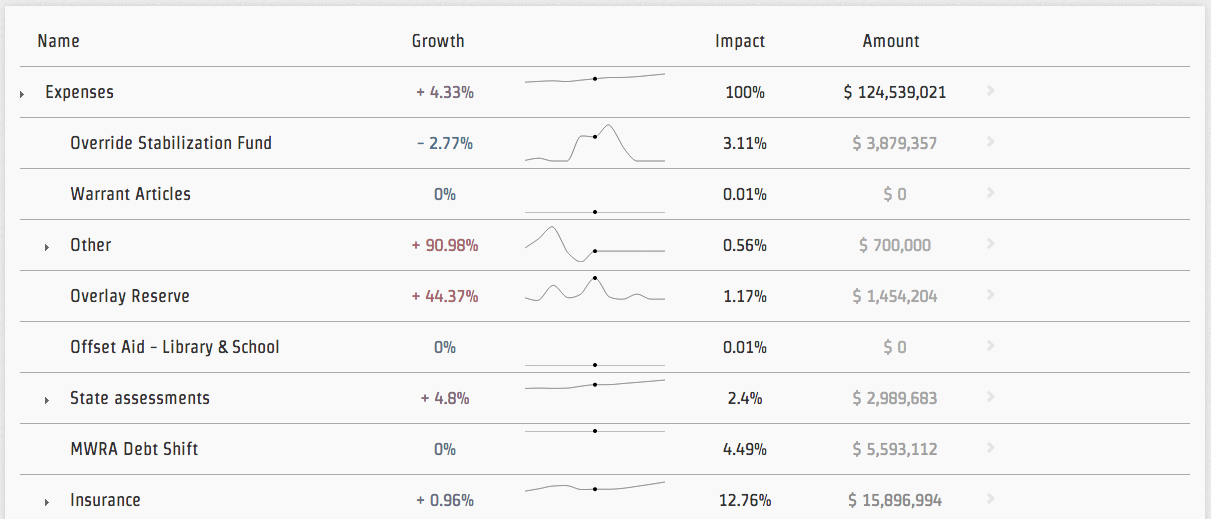Click right chevron on State assessments row
Viewport: 1211px width, 519px height.
tap(990, 397)
